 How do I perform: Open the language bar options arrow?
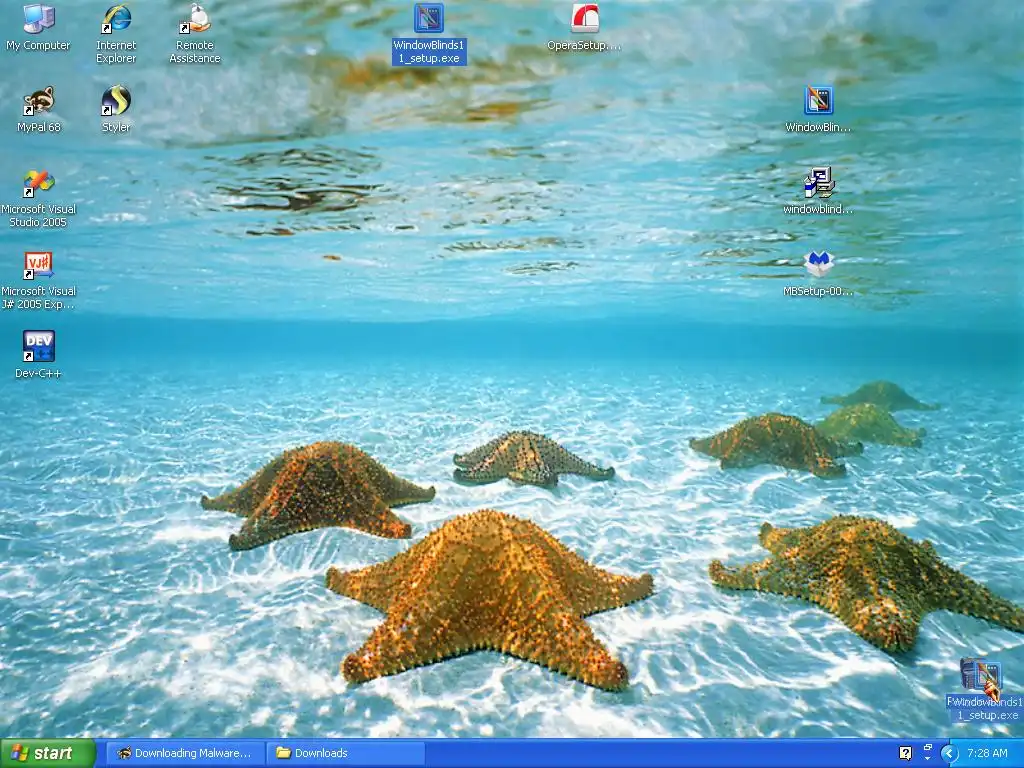click(928, 759)
